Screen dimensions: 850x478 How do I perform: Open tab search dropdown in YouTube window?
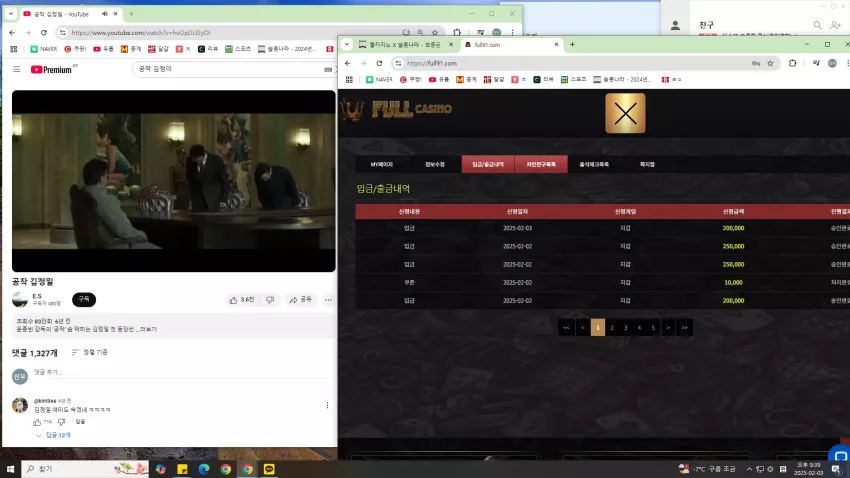click(11, 14)
